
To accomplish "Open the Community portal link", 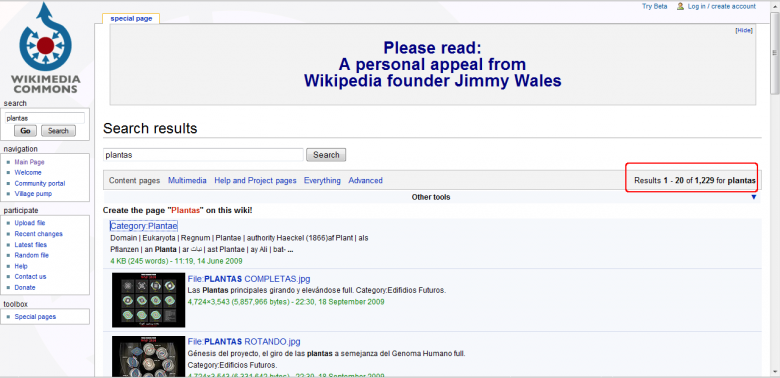I will (40, 184).
